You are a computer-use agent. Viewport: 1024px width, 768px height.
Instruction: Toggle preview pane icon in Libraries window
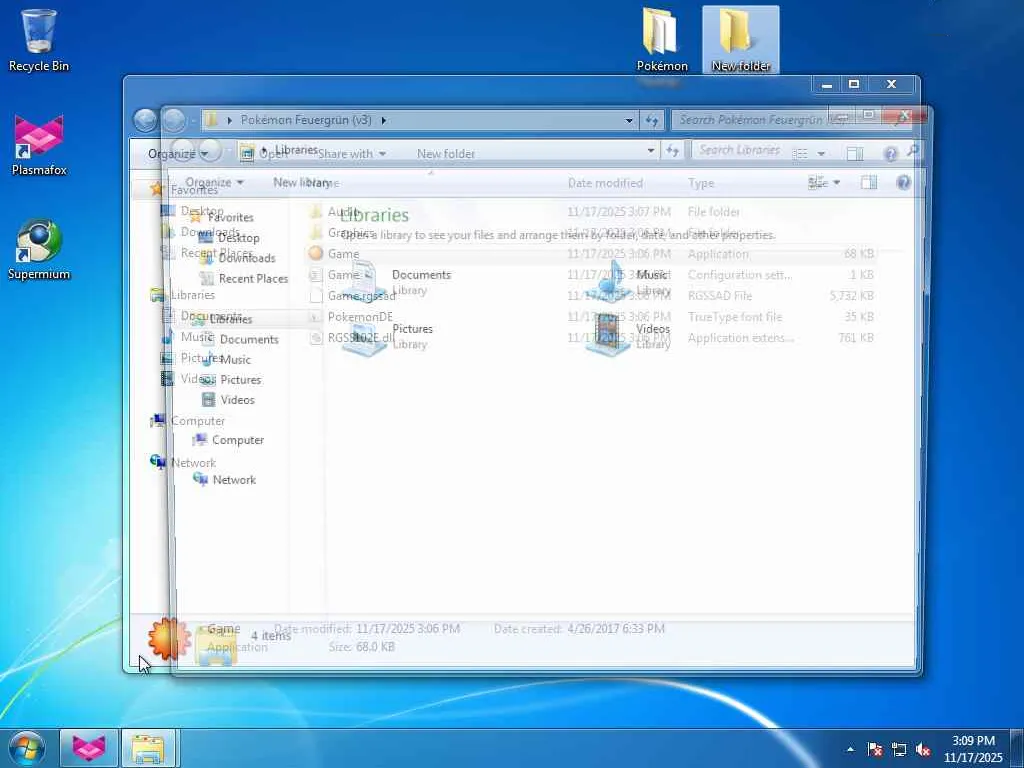[x=869, y=183]
